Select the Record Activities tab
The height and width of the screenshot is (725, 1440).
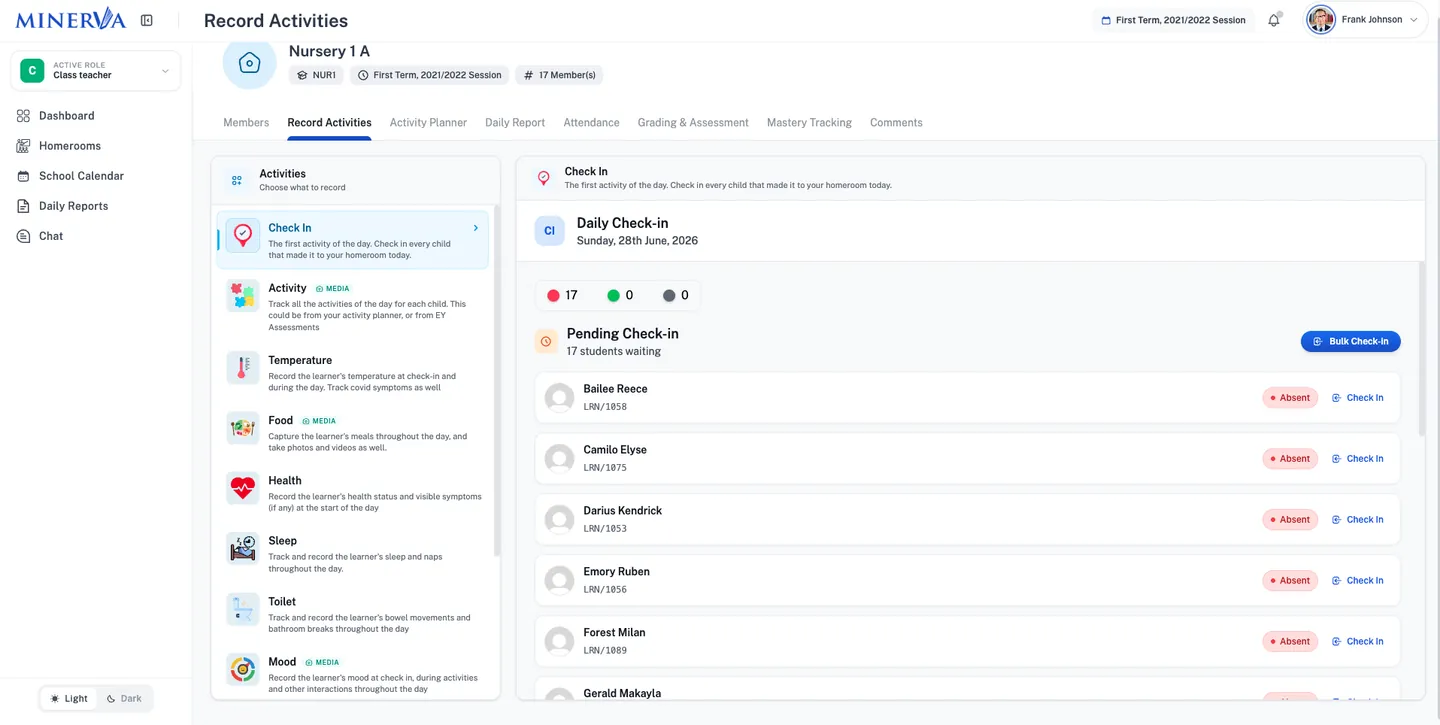click(329, 122)
